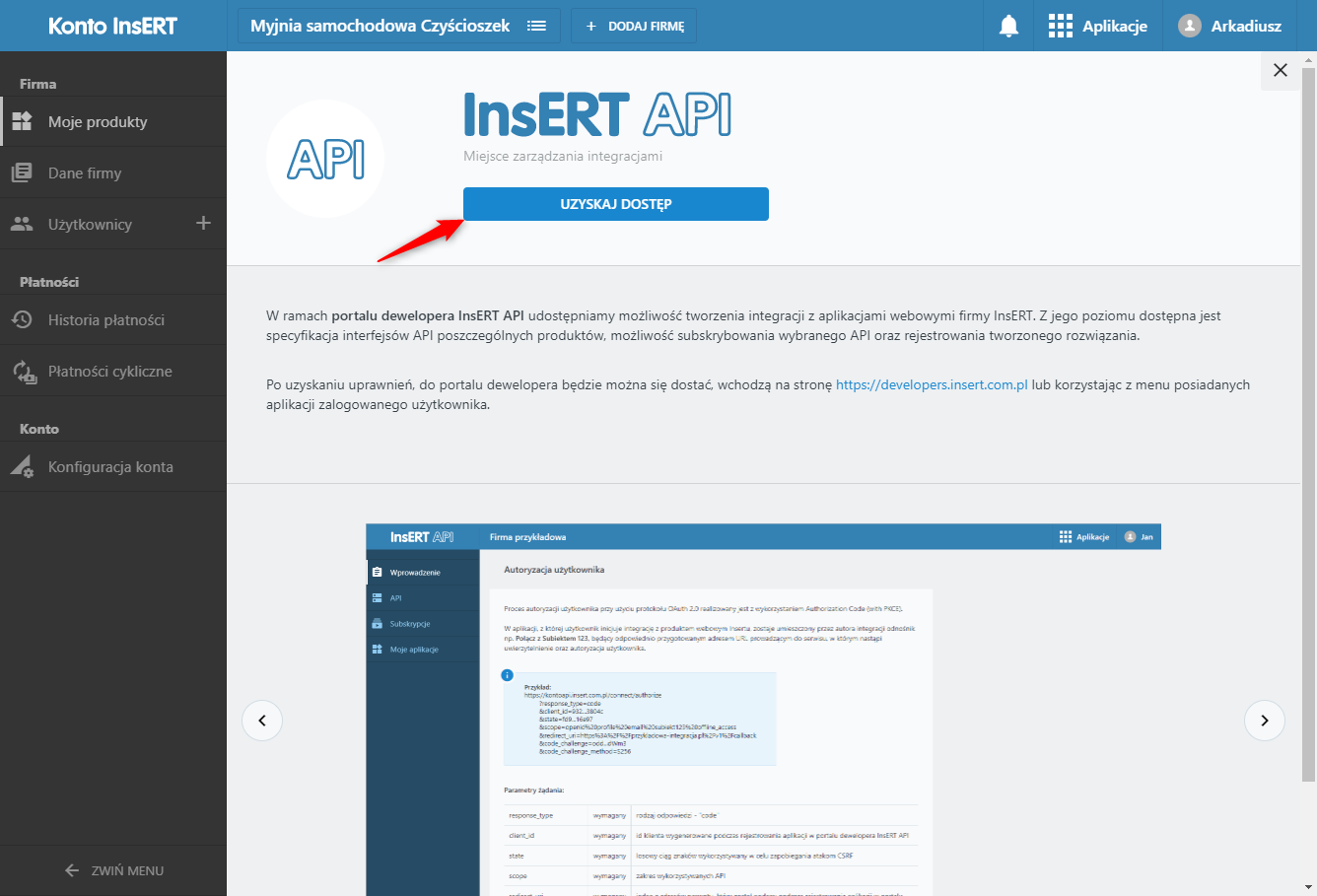Screen dimensions: 1317x896
Task: Click the user avatar icon
Action: tap(1190, 26)
